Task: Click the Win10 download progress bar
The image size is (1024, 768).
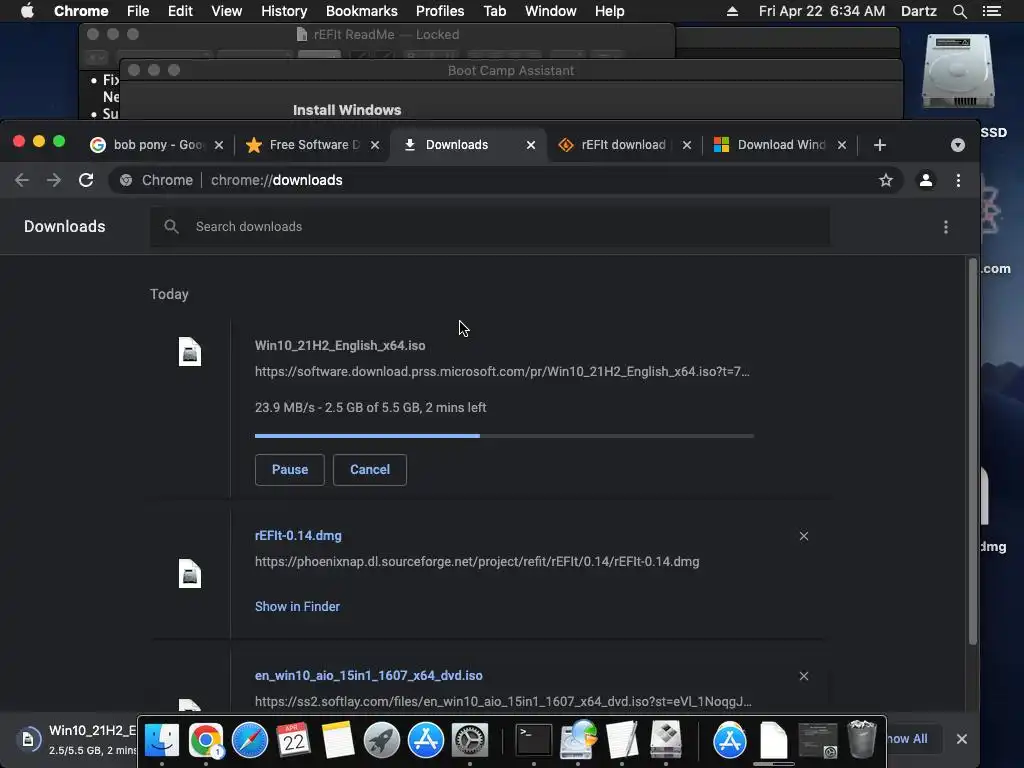Action: [x=504, y=436]
